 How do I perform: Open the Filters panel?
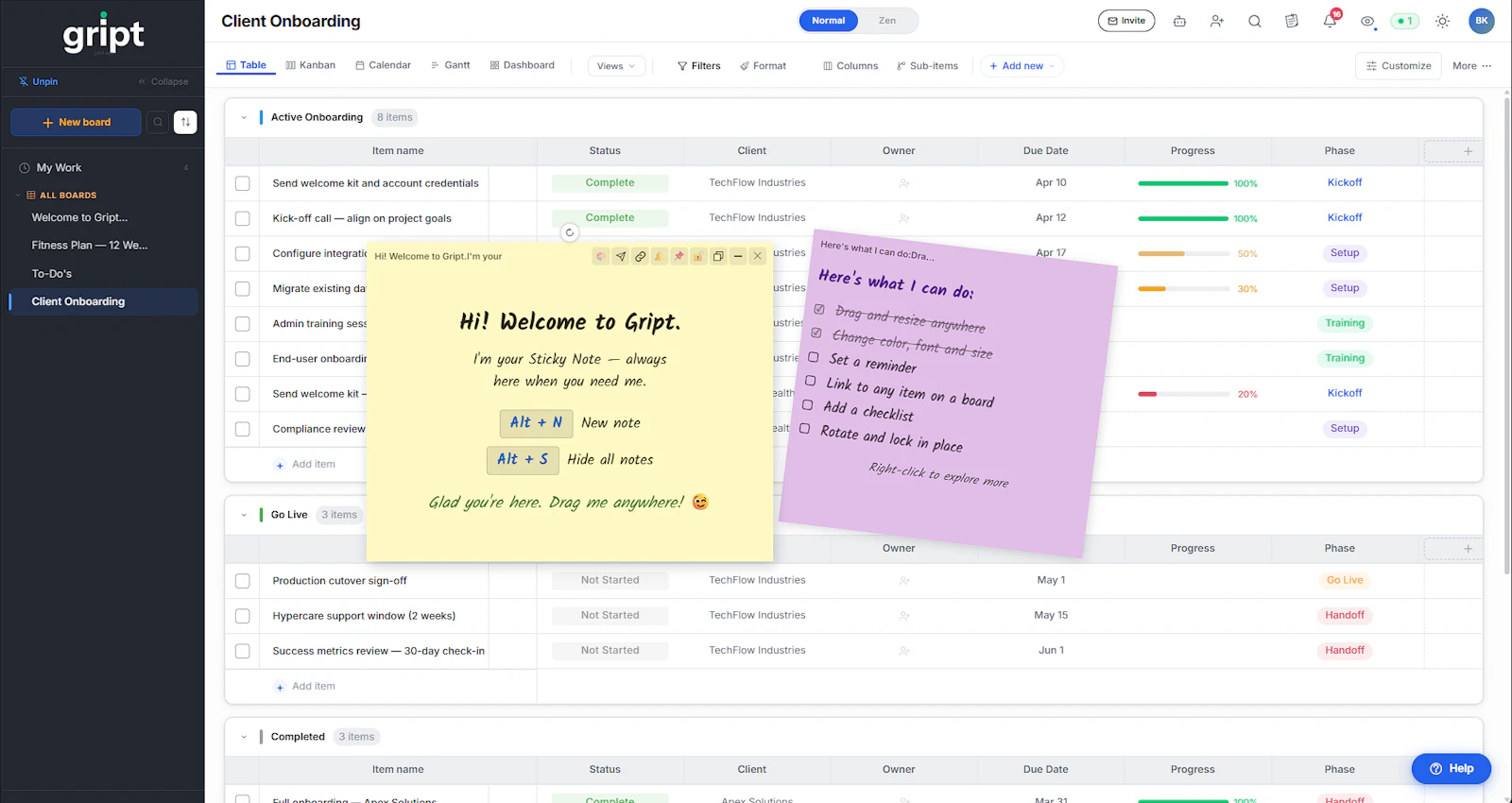pyautogui.click(x=698, y=66)
